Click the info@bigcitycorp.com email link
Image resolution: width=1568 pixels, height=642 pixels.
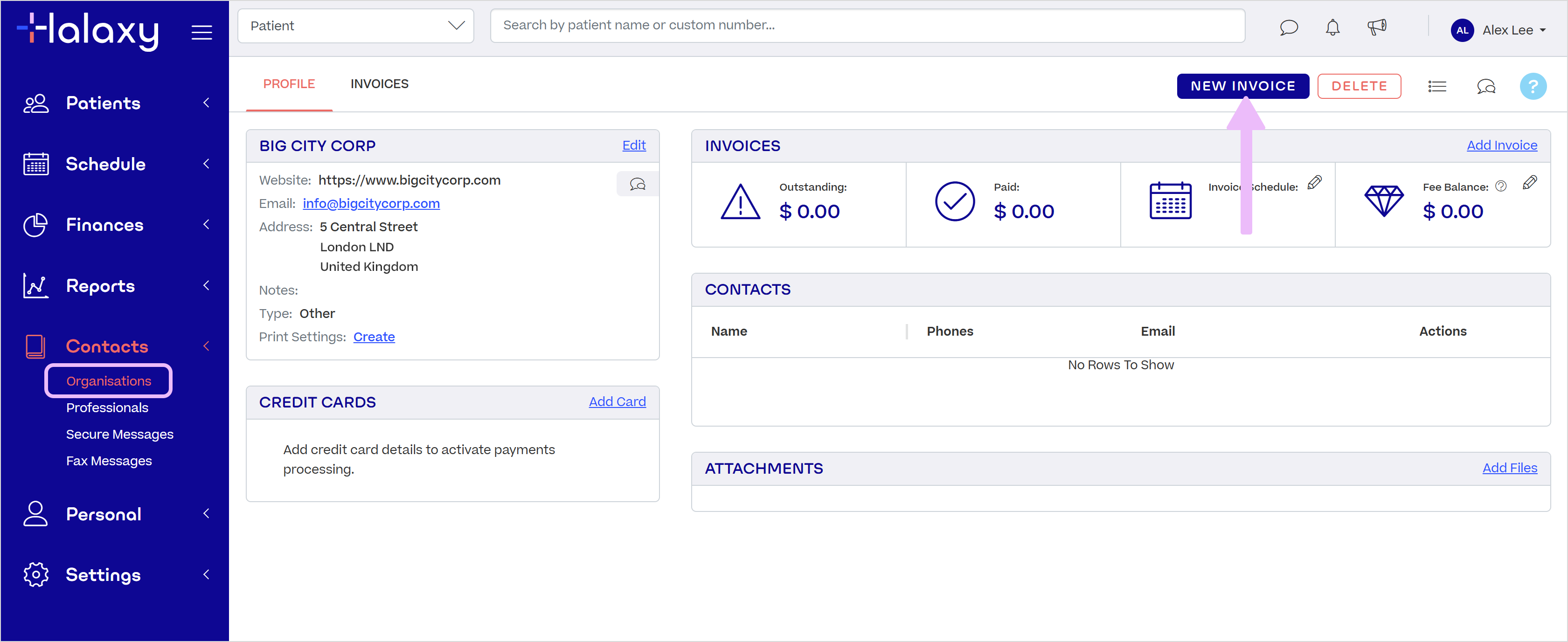click(371, 204)
